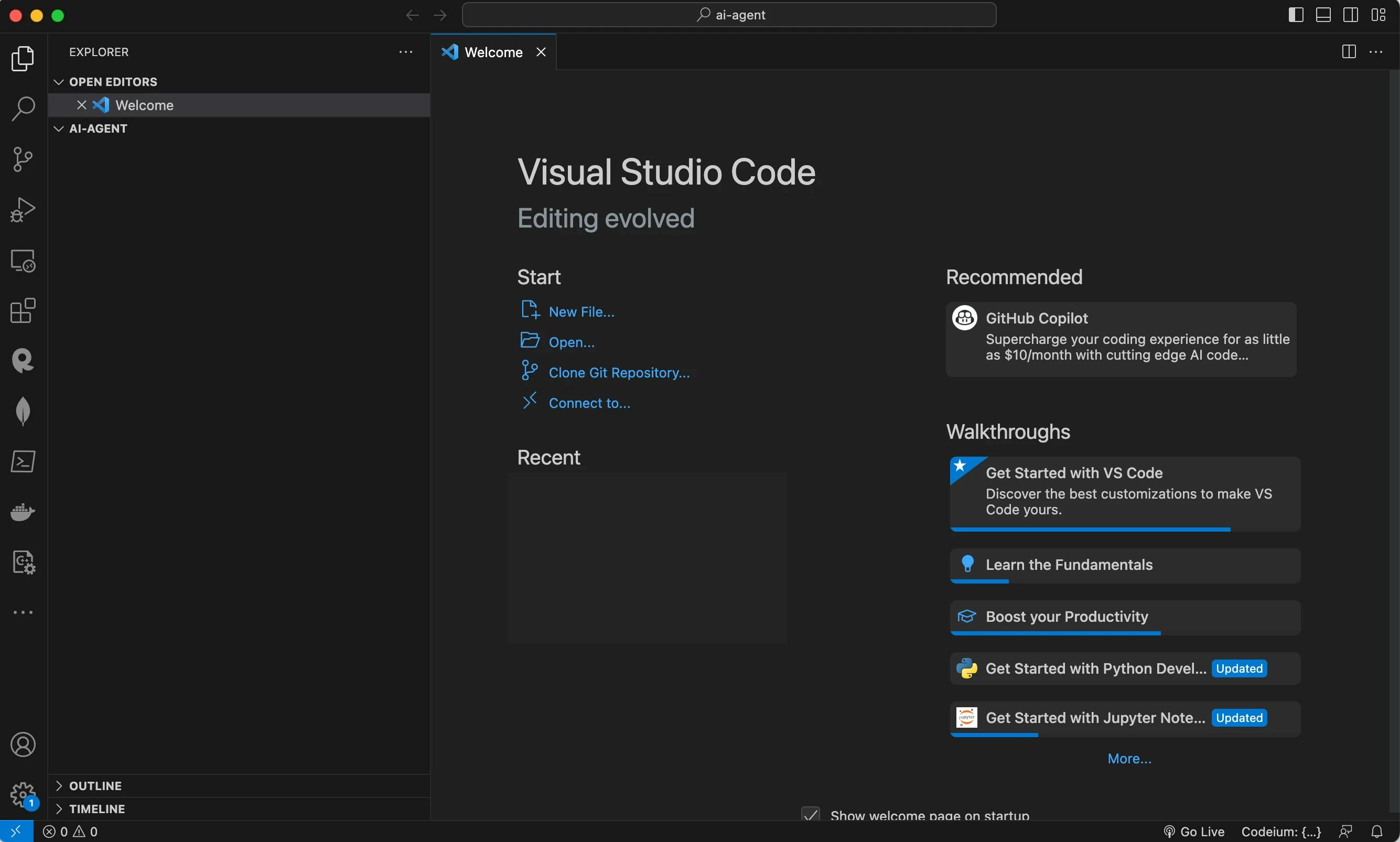Uncheck Show welcome page on startup
The height and width of the screenshot is (842, 1400).
pyautogui.click(x=810, y=815)
